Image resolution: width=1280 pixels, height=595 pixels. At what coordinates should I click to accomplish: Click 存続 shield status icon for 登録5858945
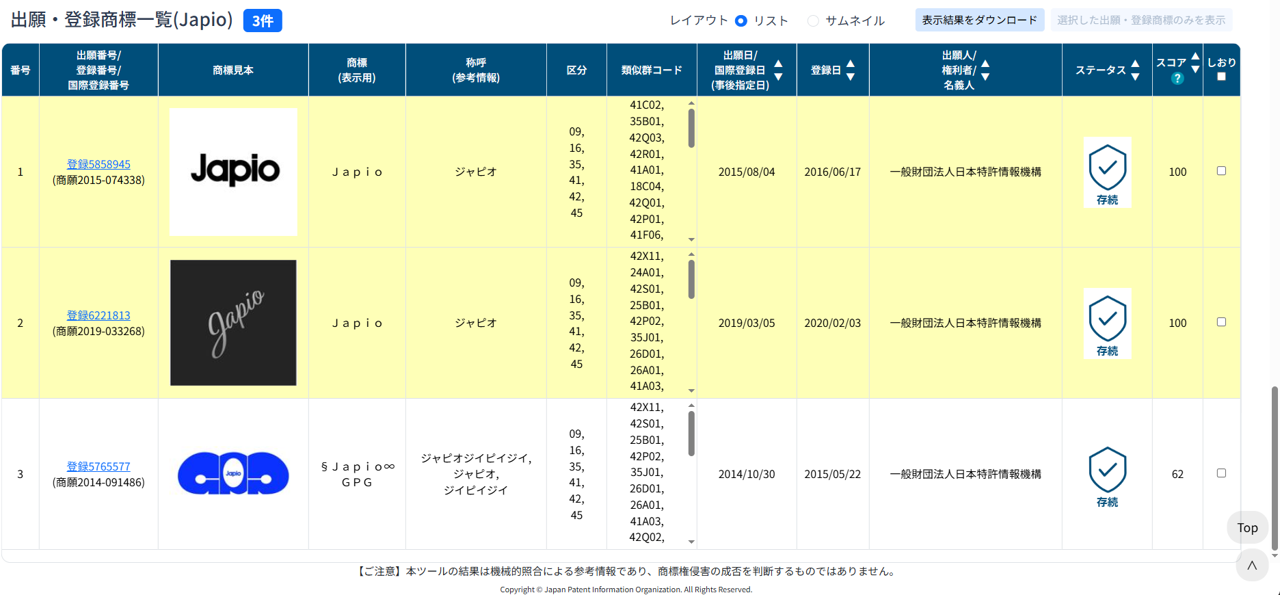click(1107, 172)
